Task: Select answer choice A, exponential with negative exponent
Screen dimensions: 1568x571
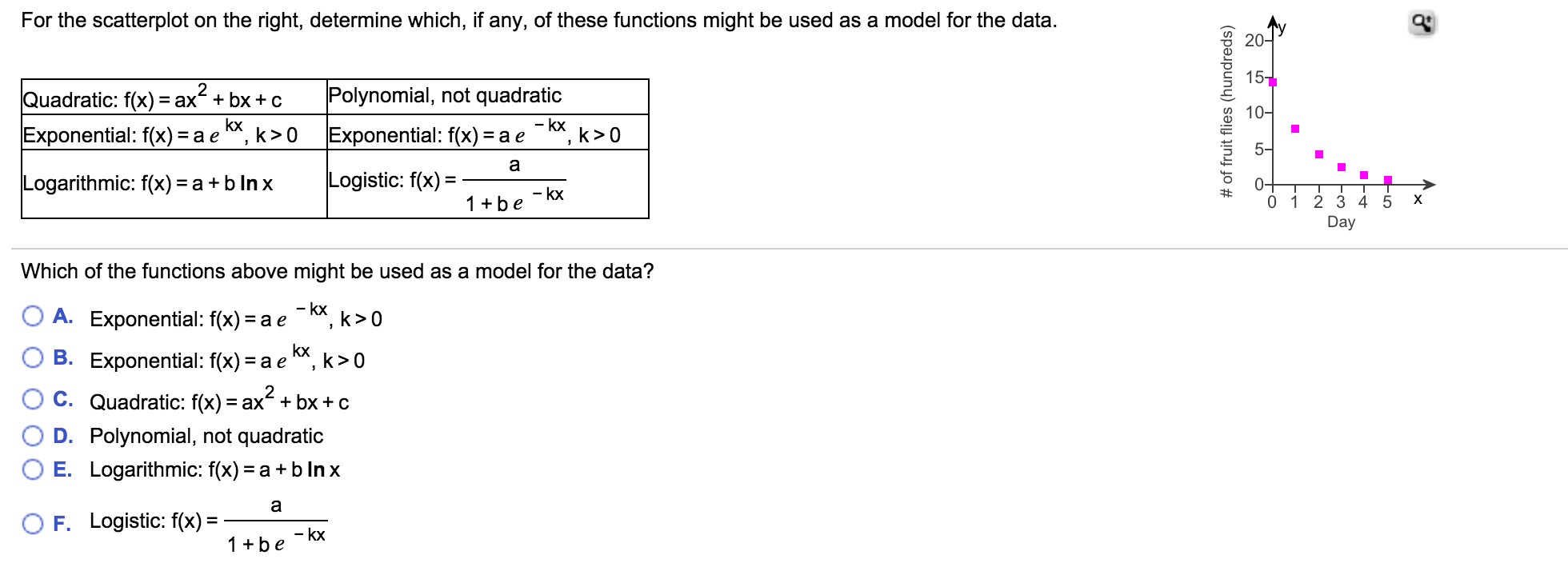Action: point(32,317)
